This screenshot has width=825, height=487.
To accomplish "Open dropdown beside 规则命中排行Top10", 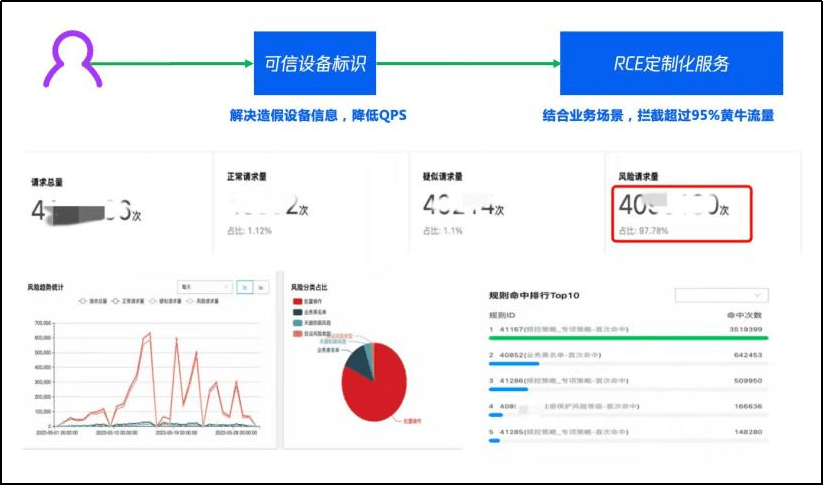I will (722, 295).
